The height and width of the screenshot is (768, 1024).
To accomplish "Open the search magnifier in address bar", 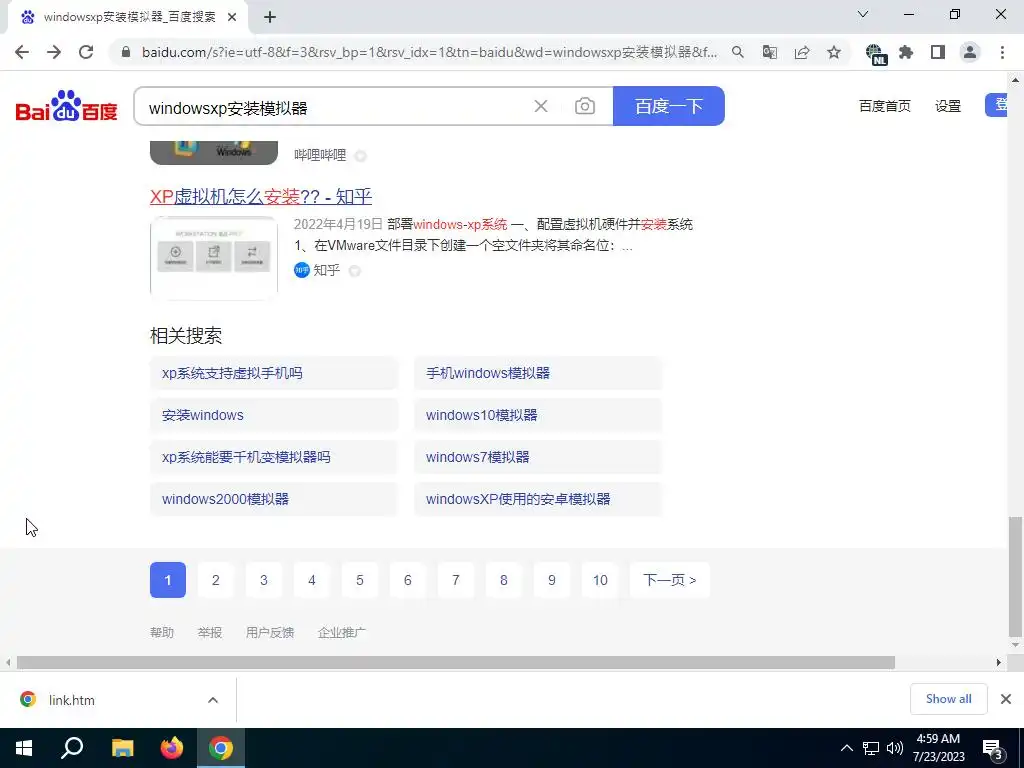I will pos(737,52).
